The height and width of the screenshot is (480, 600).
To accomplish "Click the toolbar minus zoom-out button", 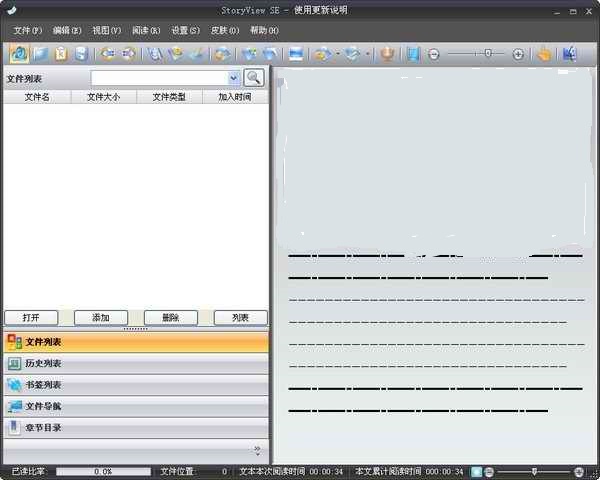I will click(x=434, y=54).
